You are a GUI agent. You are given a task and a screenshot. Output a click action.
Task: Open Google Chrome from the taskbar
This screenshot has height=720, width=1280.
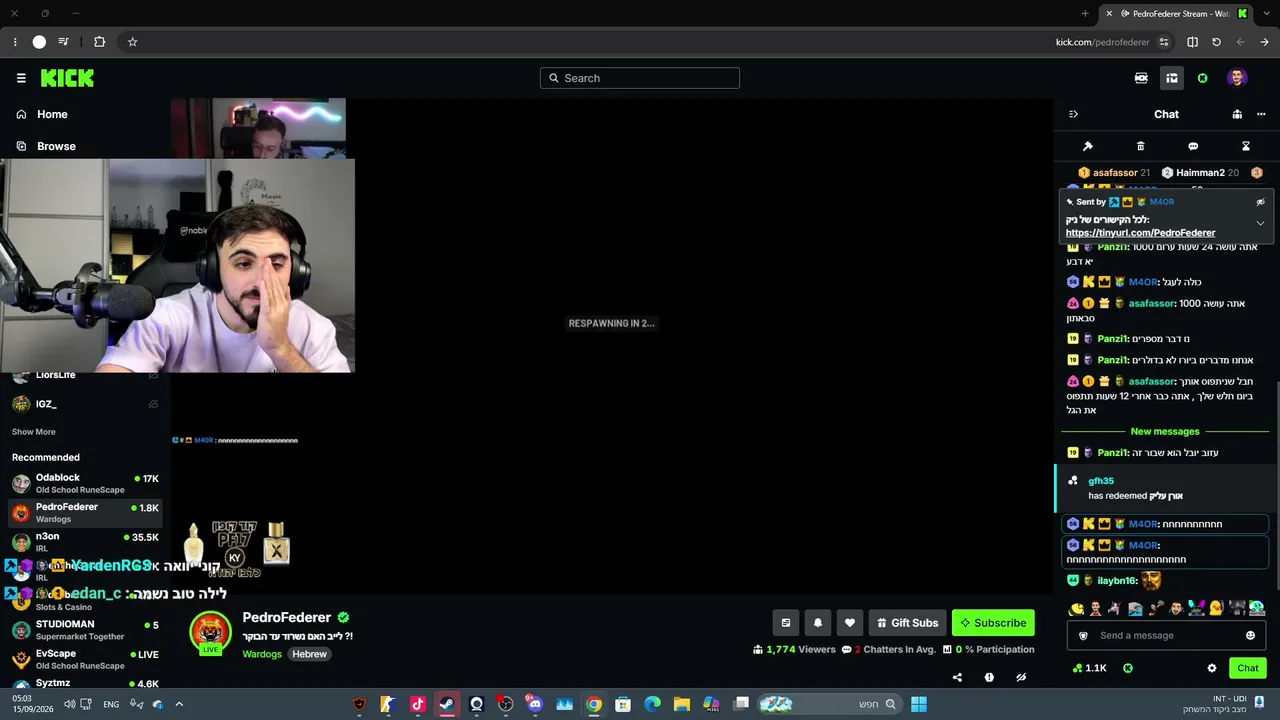[x=594, y=704]
